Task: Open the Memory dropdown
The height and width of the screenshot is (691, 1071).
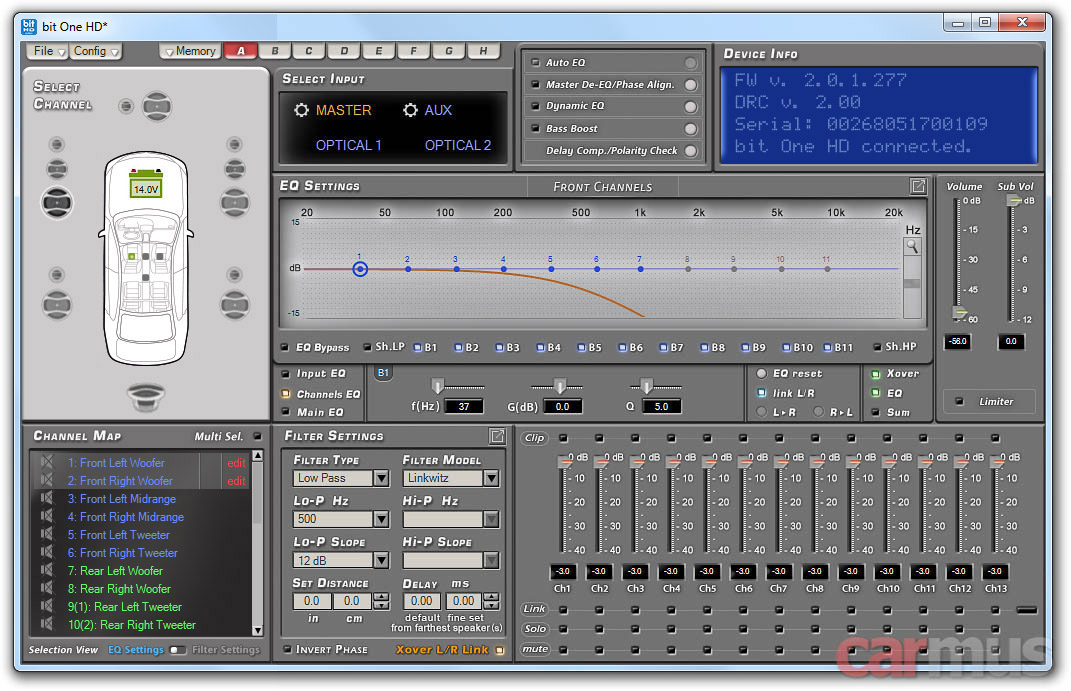Action: tap(190, 51)
